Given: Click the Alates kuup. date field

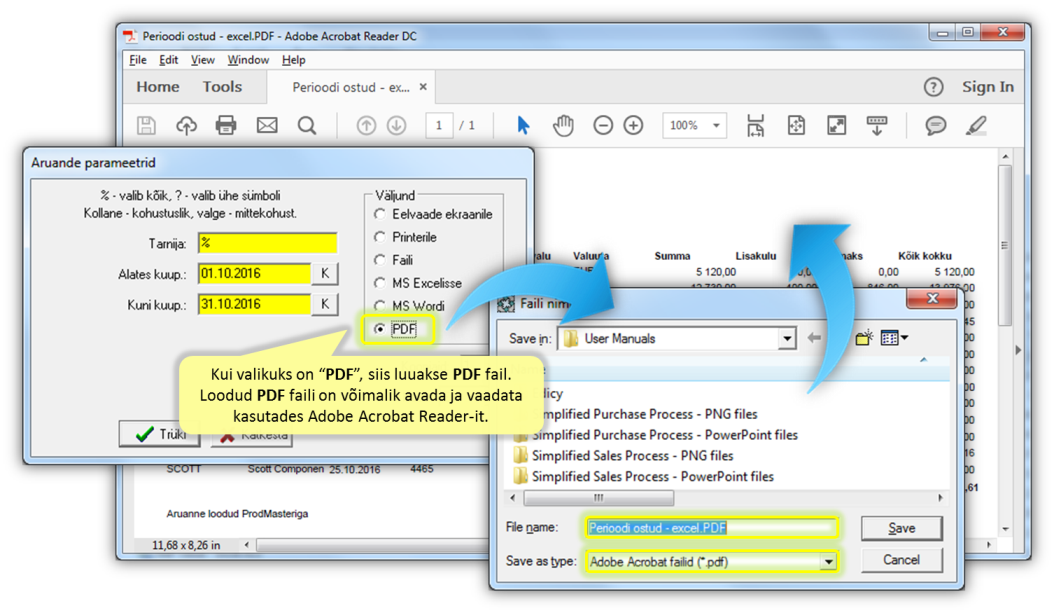Looking at the screenshot, I should point(255,274).
